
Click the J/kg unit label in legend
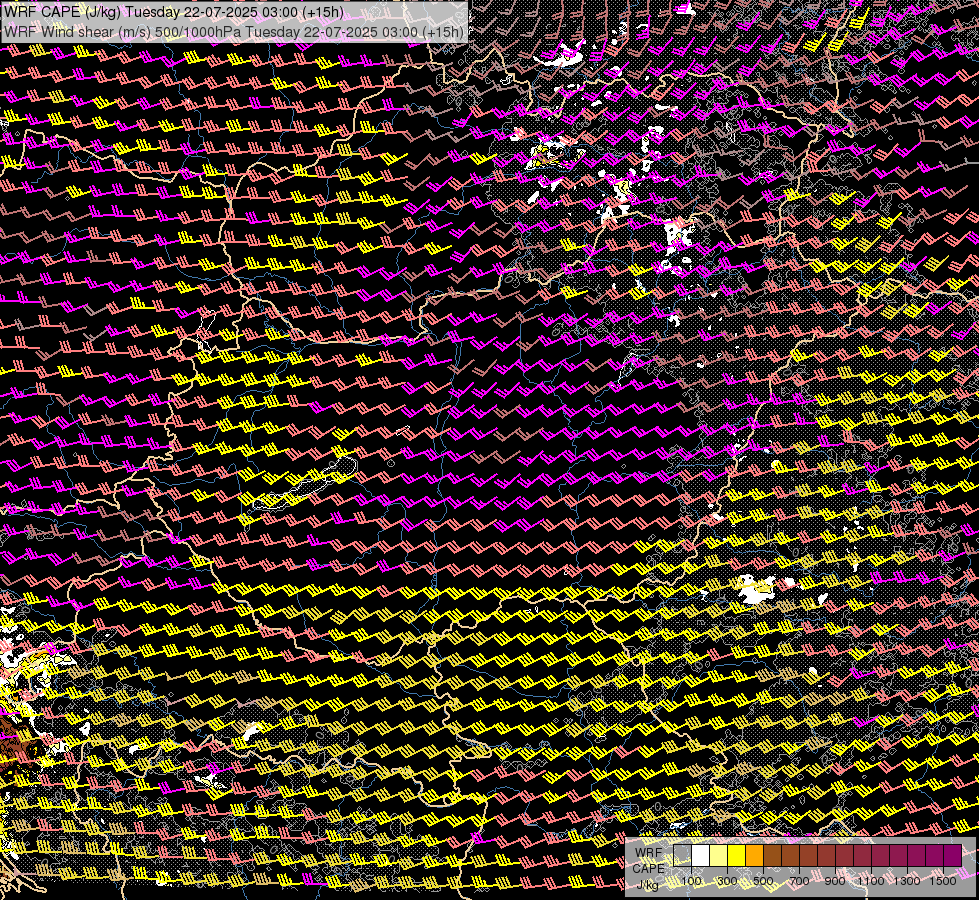(x=648, y=885)
